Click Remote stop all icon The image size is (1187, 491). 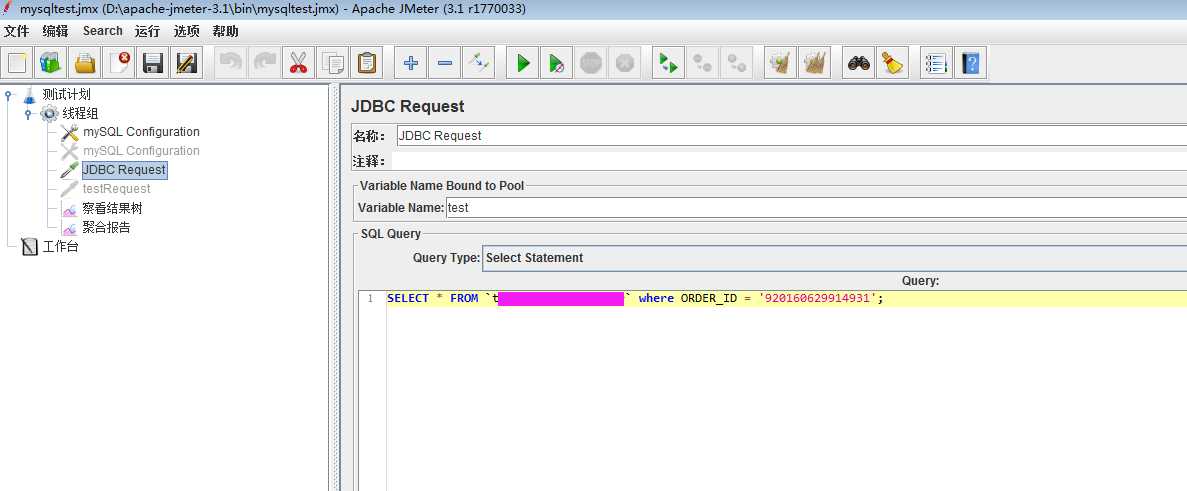702,63
